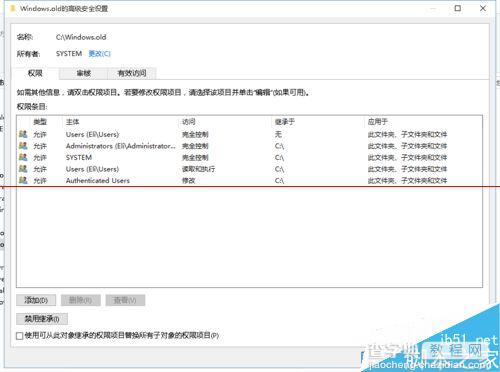Switch to the 审核 tab
Screen dimensions: 500x372
pos(84,73)
